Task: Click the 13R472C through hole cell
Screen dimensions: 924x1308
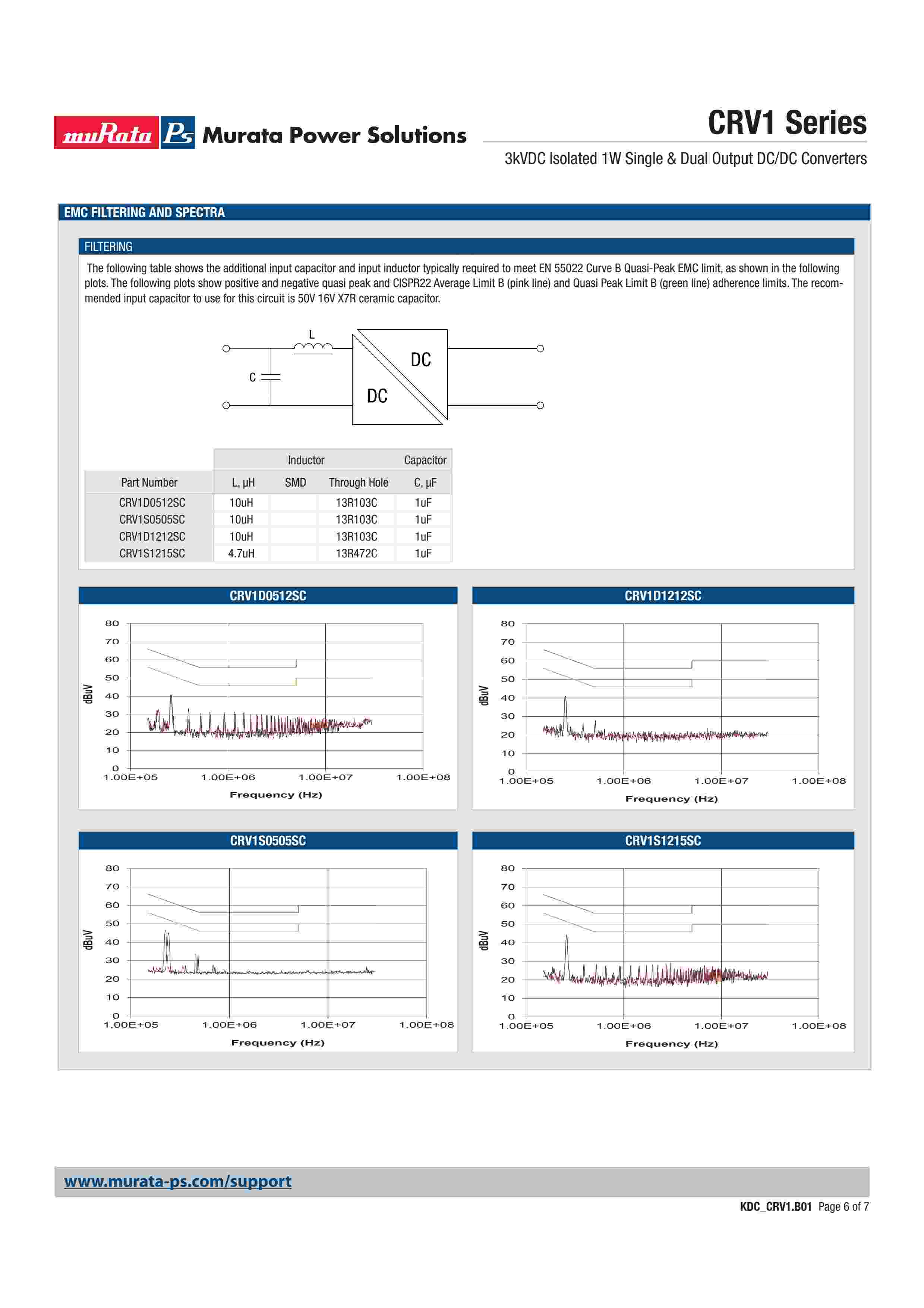Action: 356,553
